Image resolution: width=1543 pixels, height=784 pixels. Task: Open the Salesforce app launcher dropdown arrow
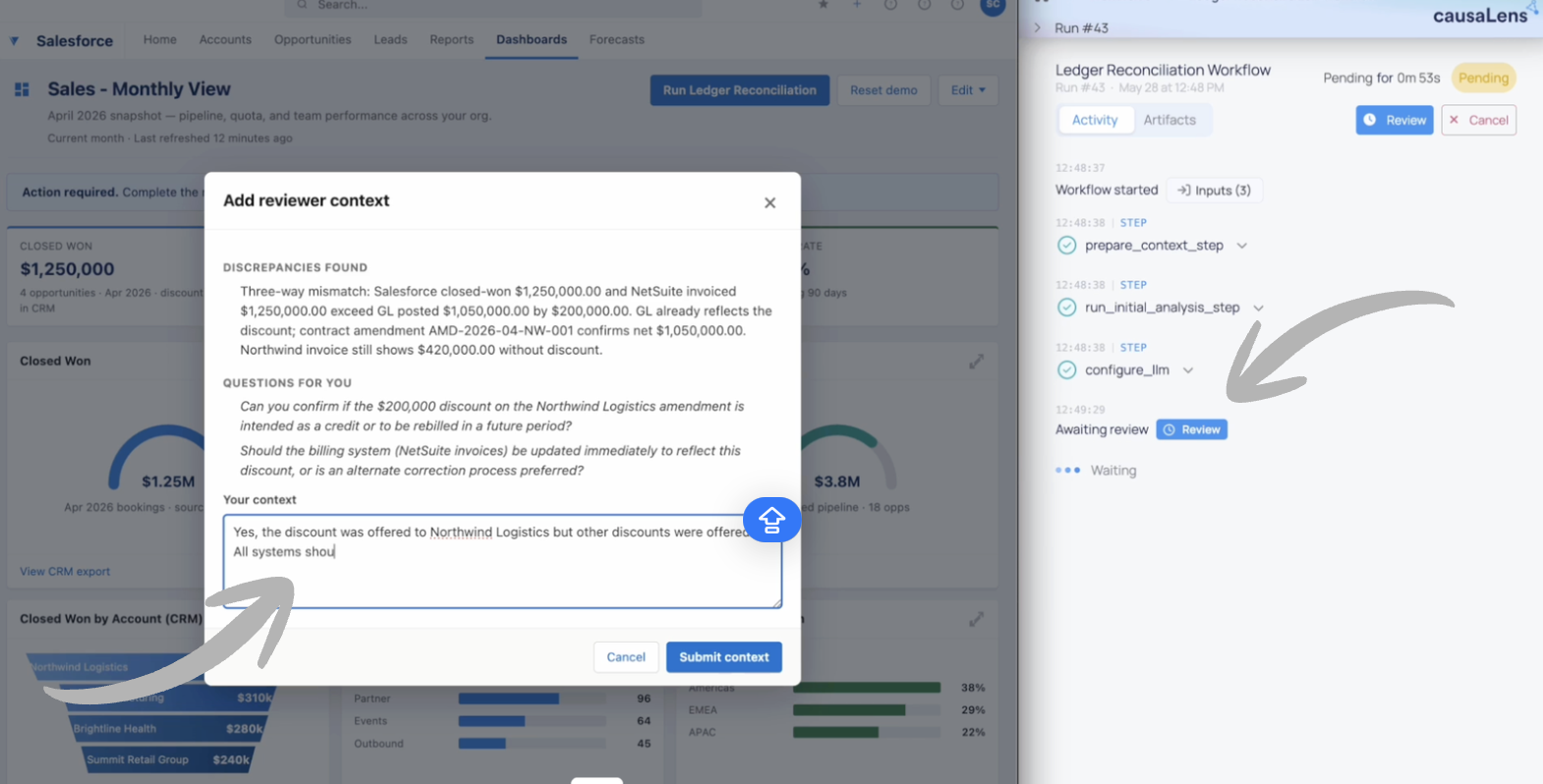point(14,41)
